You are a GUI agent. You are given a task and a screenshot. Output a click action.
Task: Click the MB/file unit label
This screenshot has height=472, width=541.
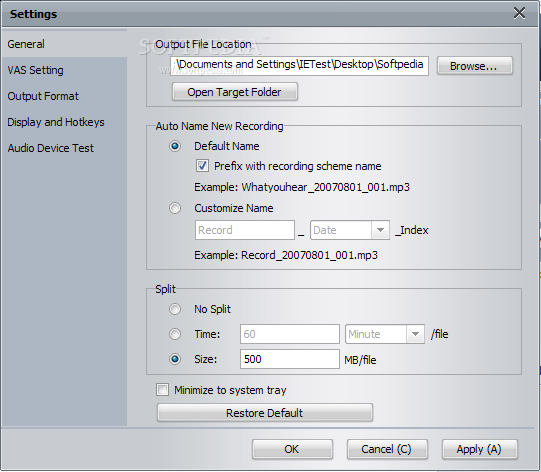tap(360, 360)
